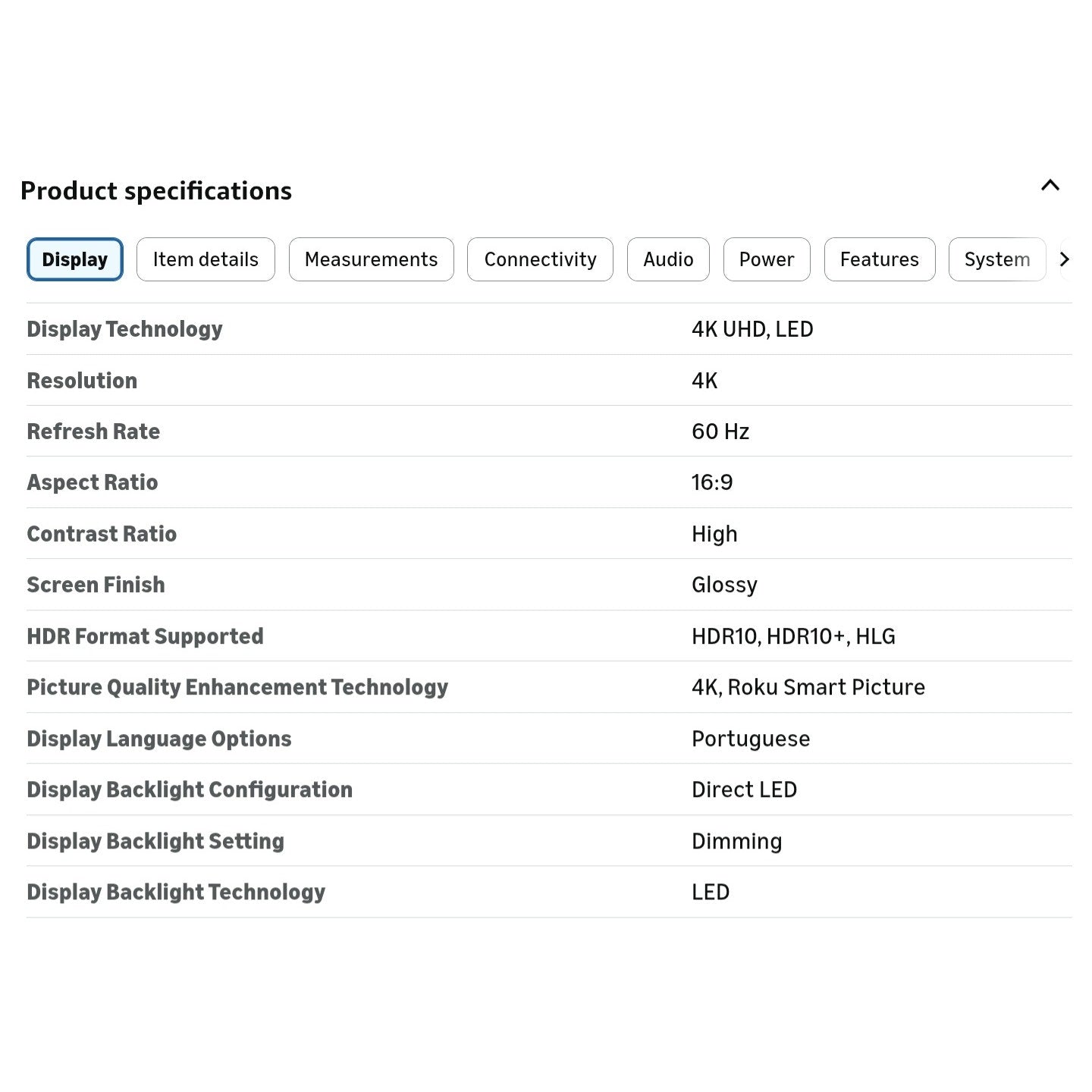Switch to the Item details tab

[x=206, y=259]
